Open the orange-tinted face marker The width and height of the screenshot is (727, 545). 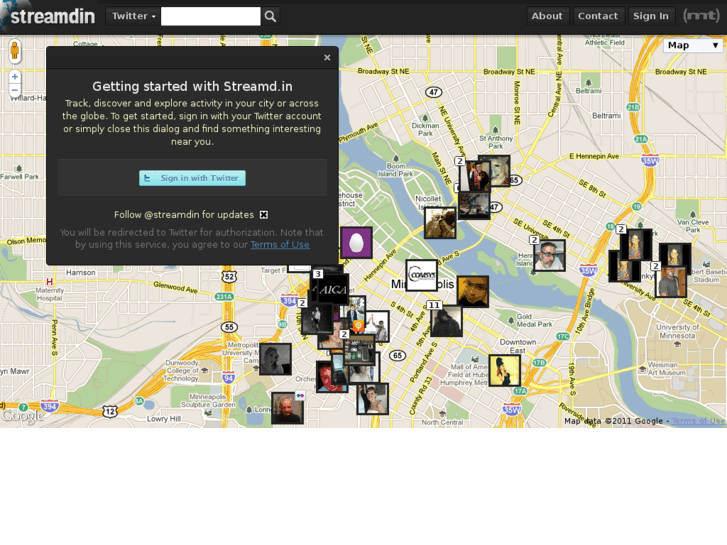(473, 292)
